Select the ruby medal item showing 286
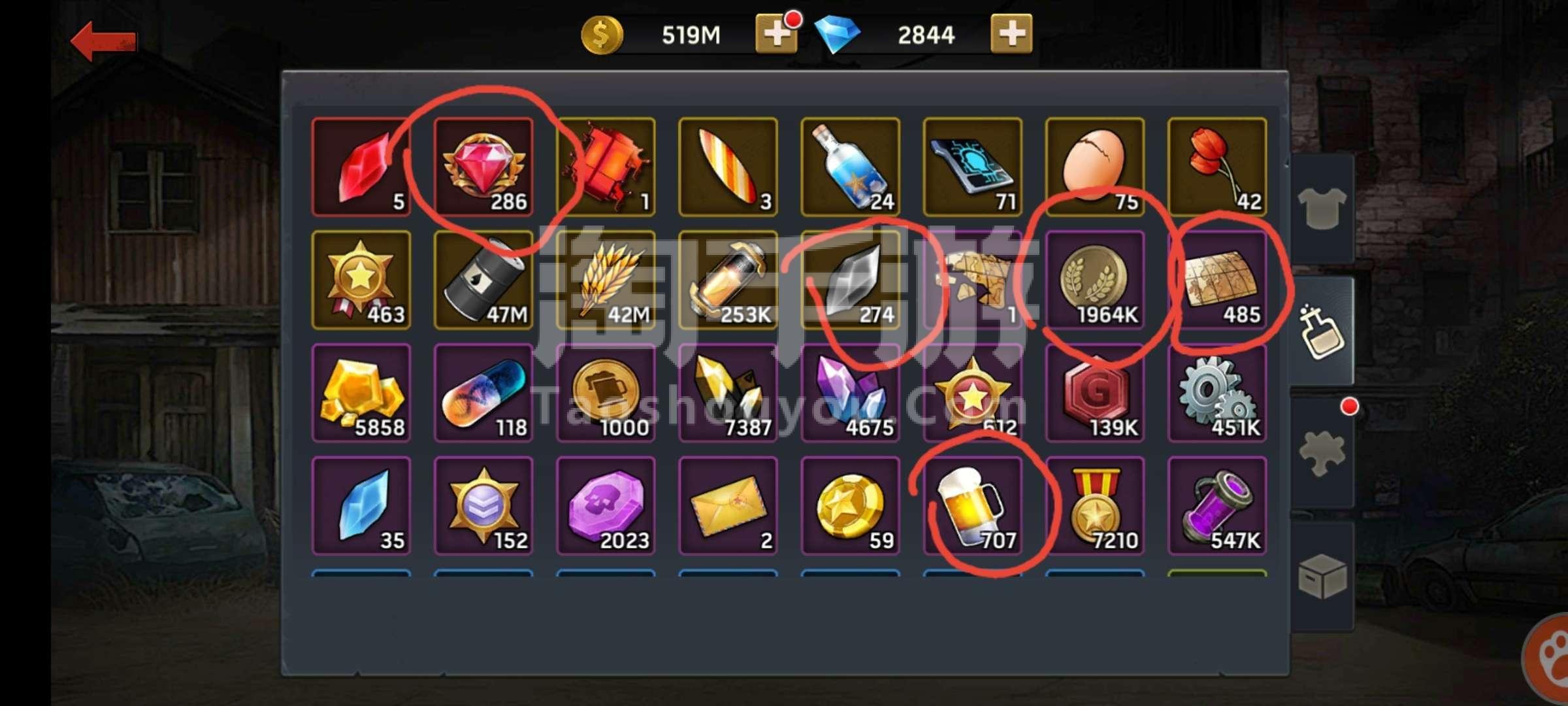The width and height of the screenshot is (1568, 706). point(483,167)
